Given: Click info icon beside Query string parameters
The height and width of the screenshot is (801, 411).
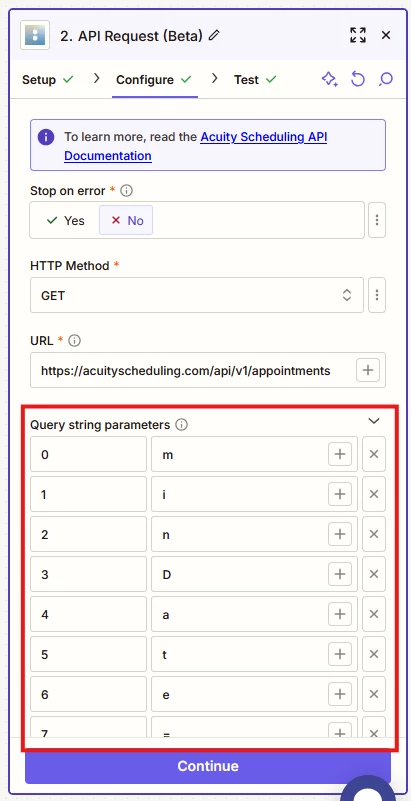Looking at the screenshot, I should click(181, 425).
